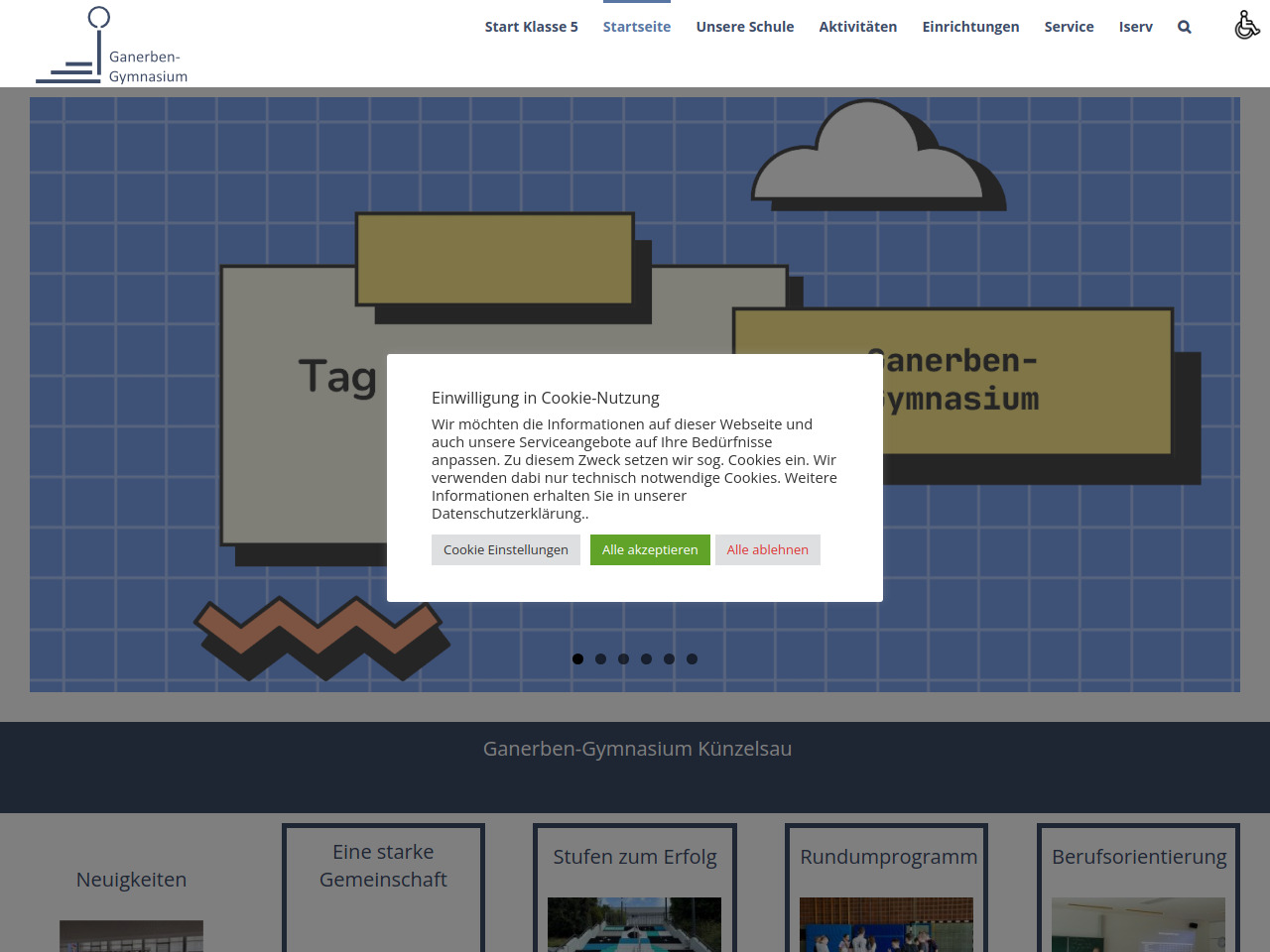Screen dimensions: 1270x952
Task: Click the Startseite menu item
Action: point(636,27)
